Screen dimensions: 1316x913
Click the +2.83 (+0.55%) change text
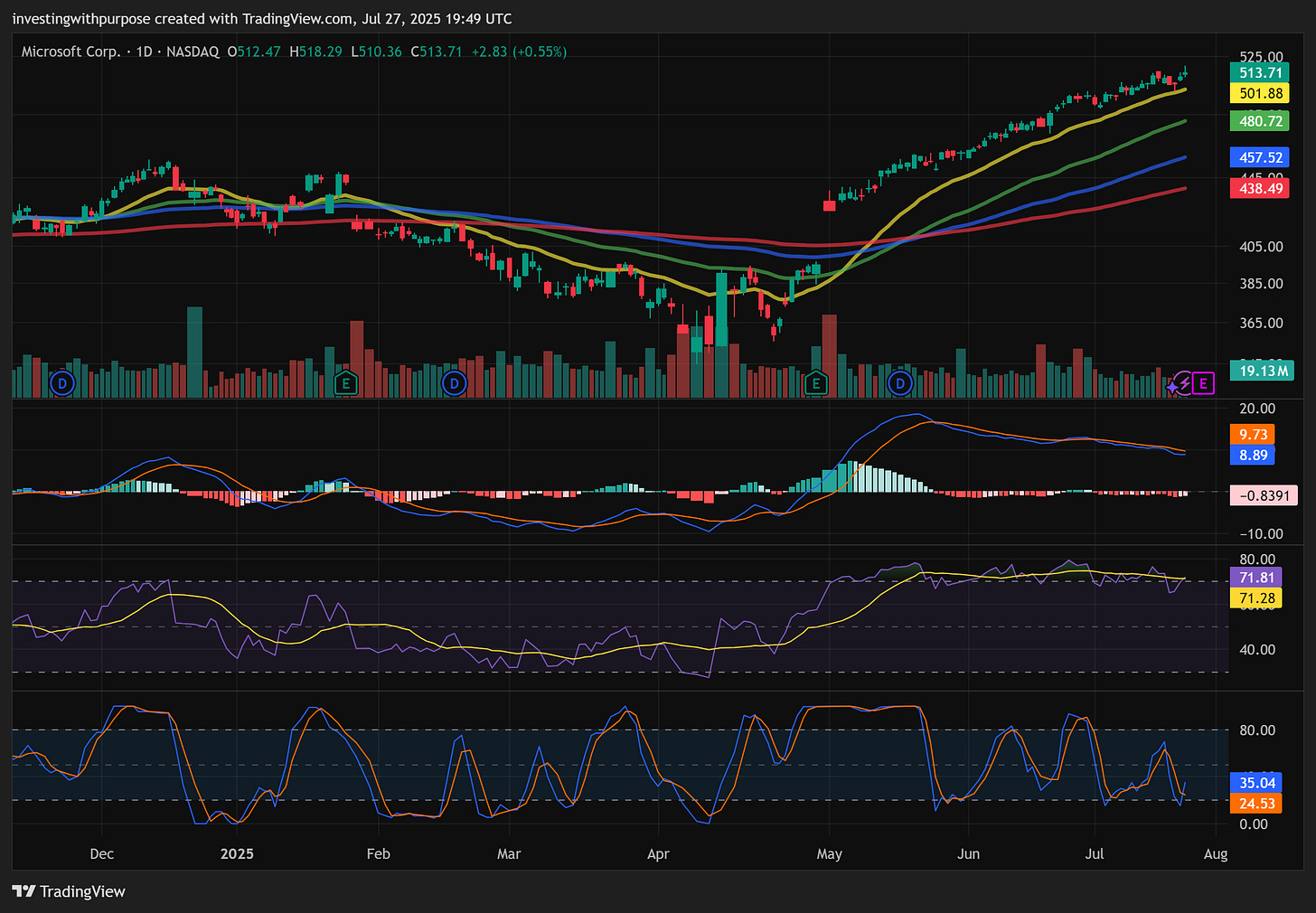click(520, 52)
